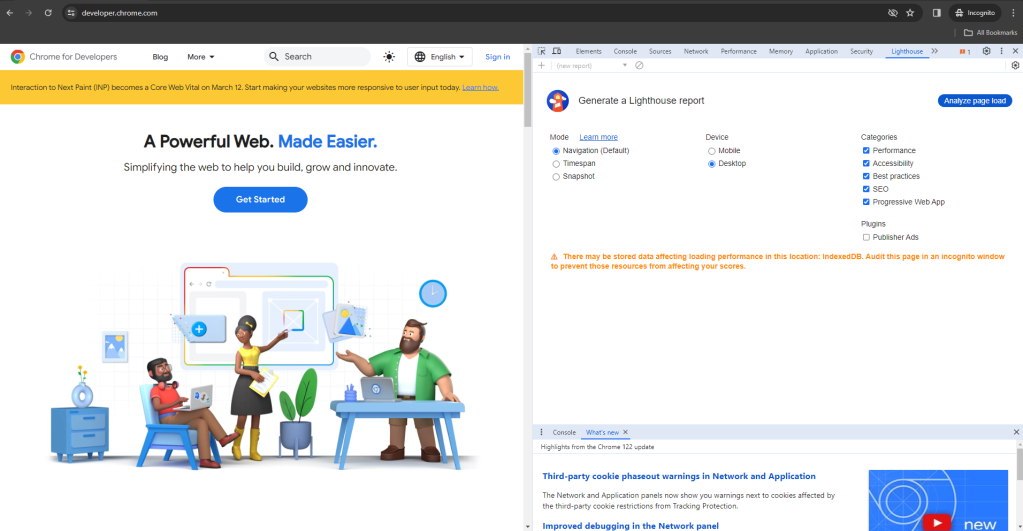Activate the DevTools inspect element picker
Viewport: 1023px width, 531px height.
(542, 51)
